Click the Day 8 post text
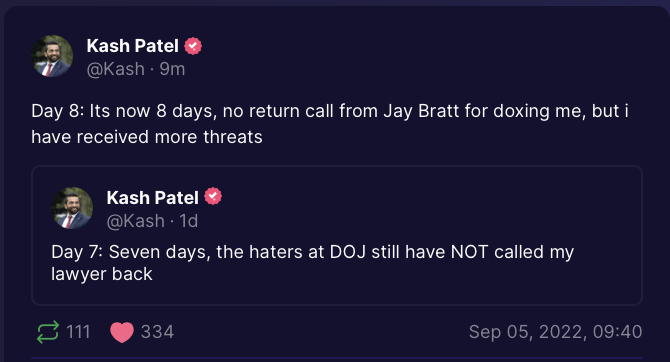 [x=330, y=124]
